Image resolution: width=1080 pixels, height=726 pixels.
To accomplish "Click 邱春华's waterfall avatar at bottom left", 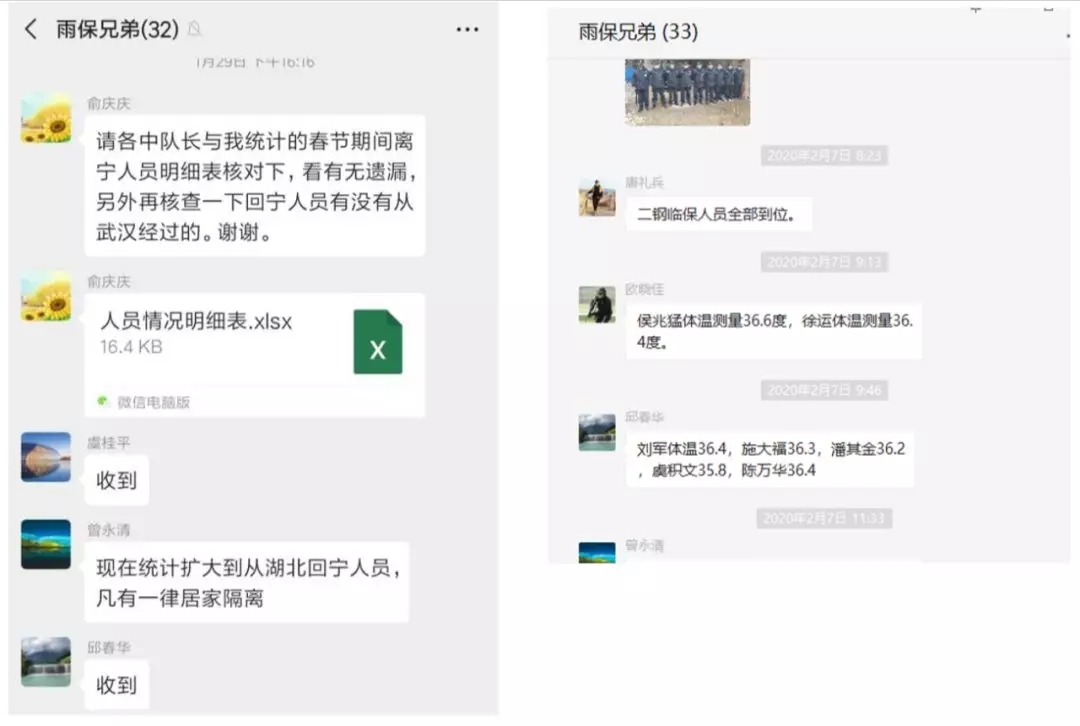I will 46,662.
